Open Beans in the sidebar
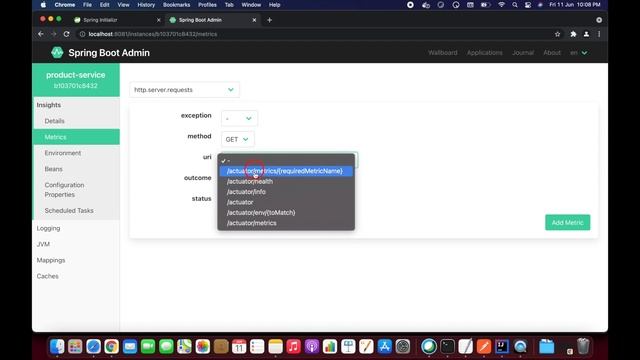The height and width of the screenshot is (360, 640). pos(76,169)
